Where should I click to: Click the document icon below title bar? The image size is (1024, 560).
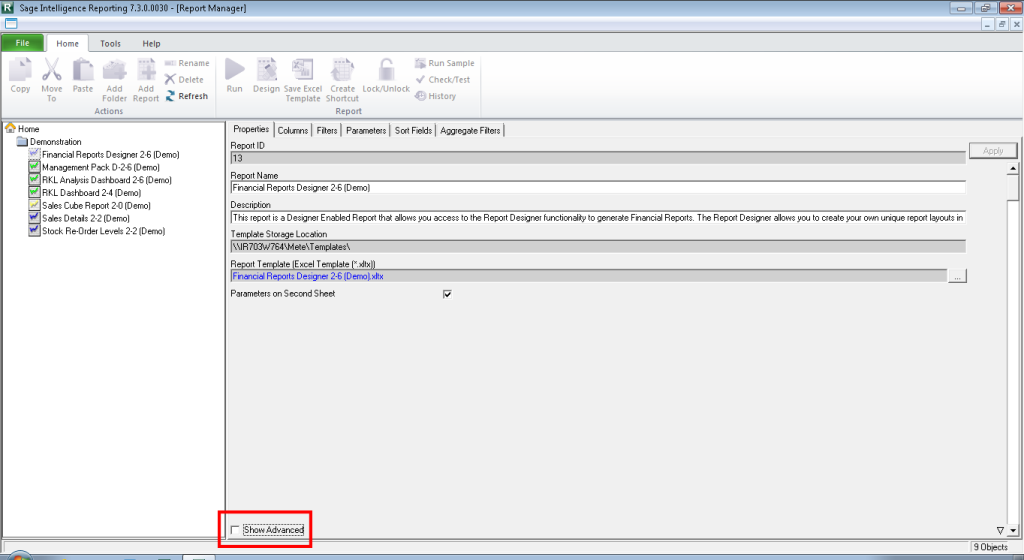point(11,24)
